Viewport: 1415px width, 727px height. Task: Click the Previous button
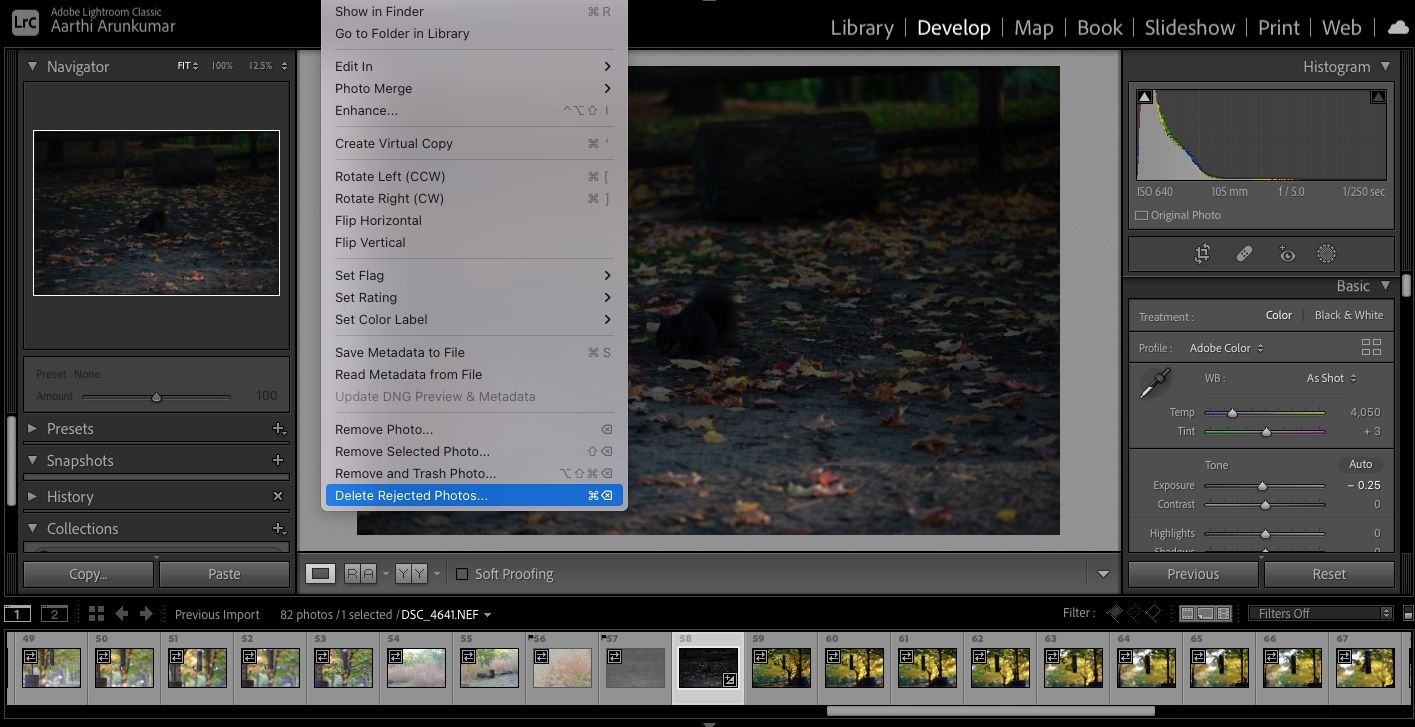coord(1193,573)
